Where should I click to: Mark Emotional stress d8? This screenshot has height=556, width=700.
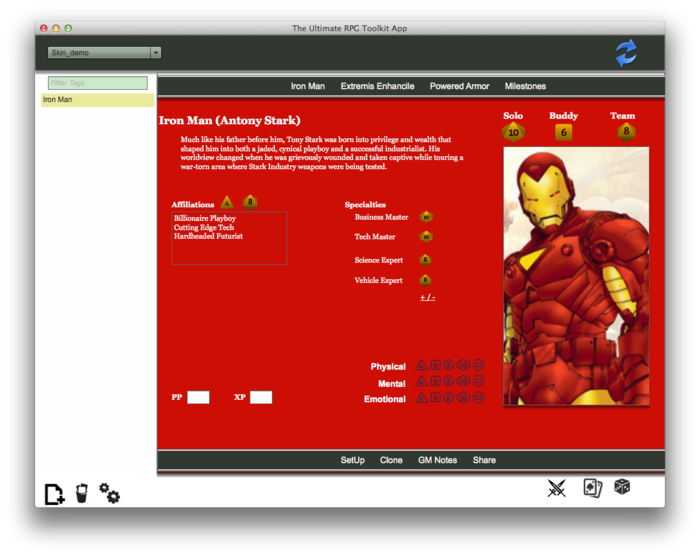449,397
